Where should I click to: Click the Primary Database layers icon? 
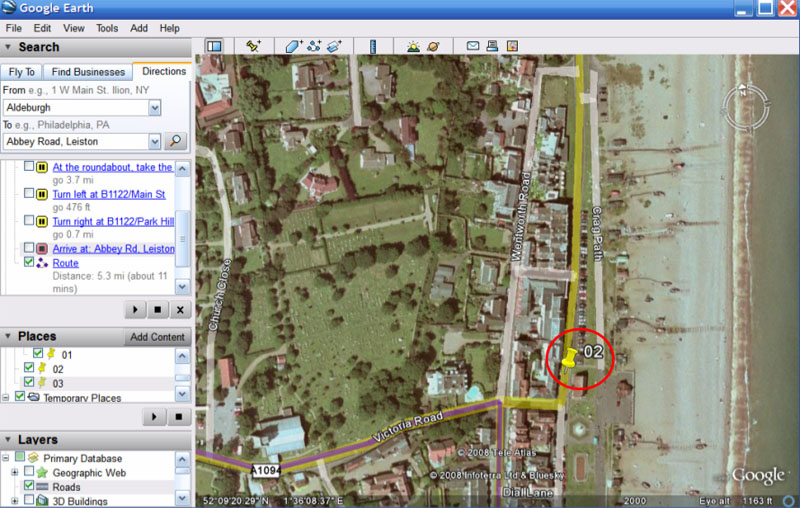click(x=33, y=457)
